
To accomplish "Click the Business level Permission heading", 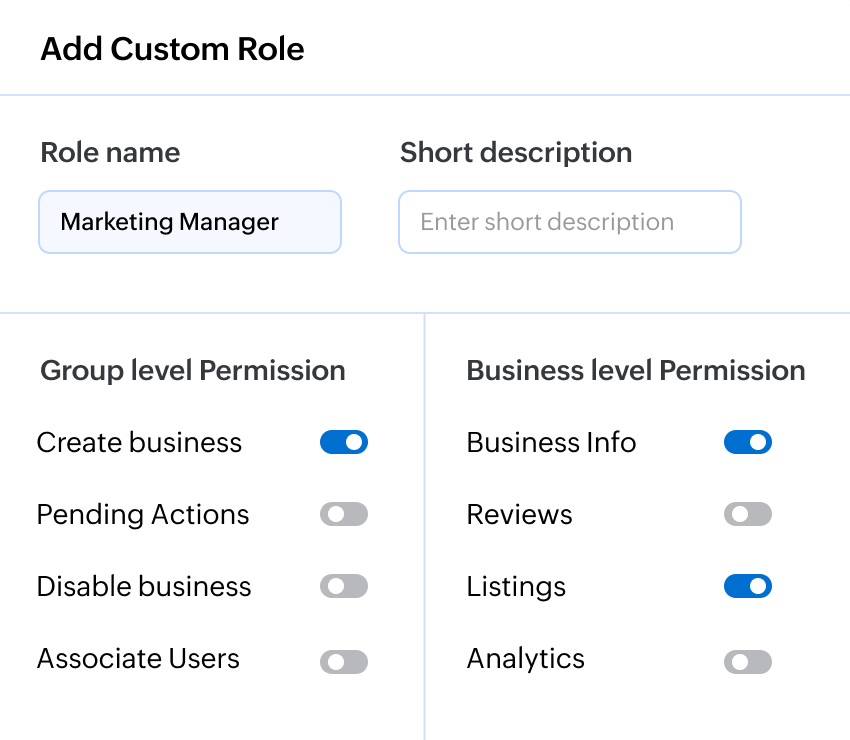I will point(636,370).
